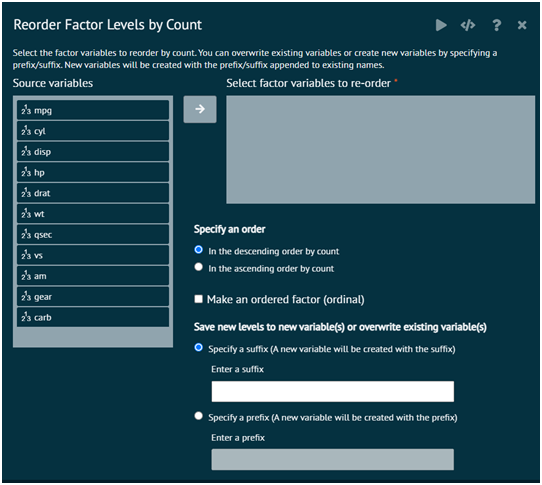
Task: Select the am source variable
Action: tap(93, 276)
